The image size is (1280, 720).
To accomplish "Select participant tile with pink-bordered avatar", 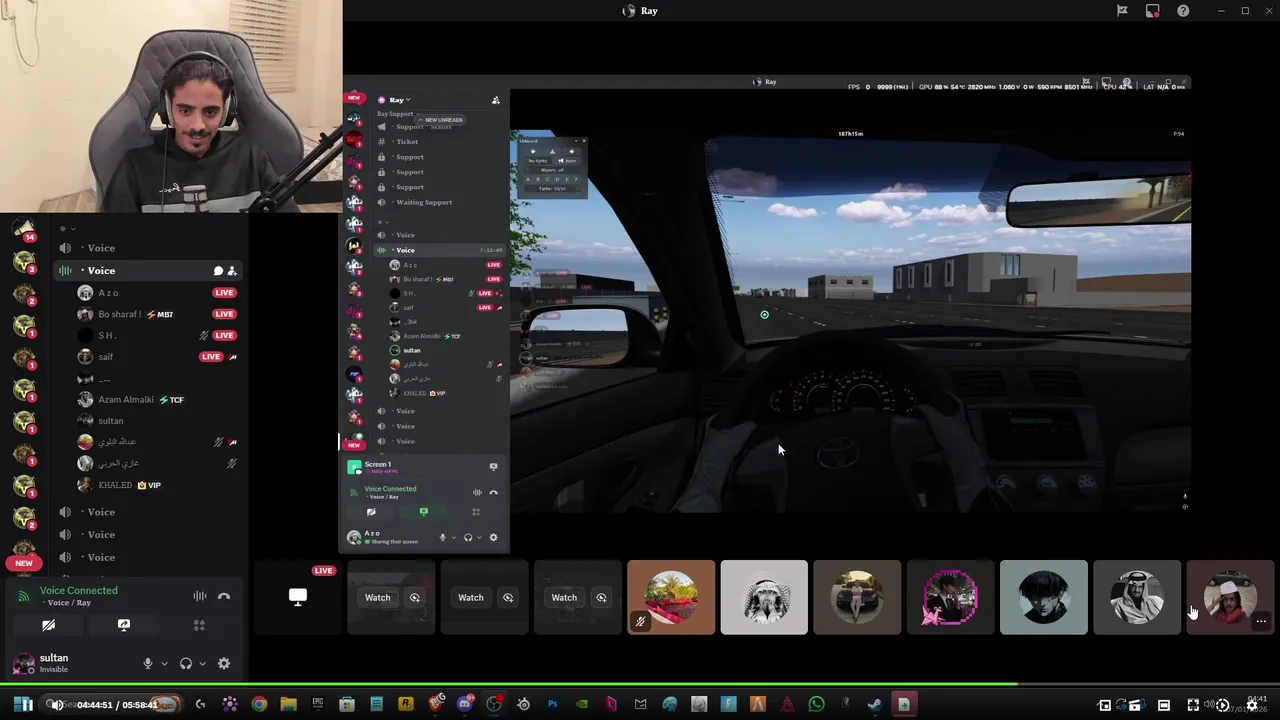I will [950, 597].
